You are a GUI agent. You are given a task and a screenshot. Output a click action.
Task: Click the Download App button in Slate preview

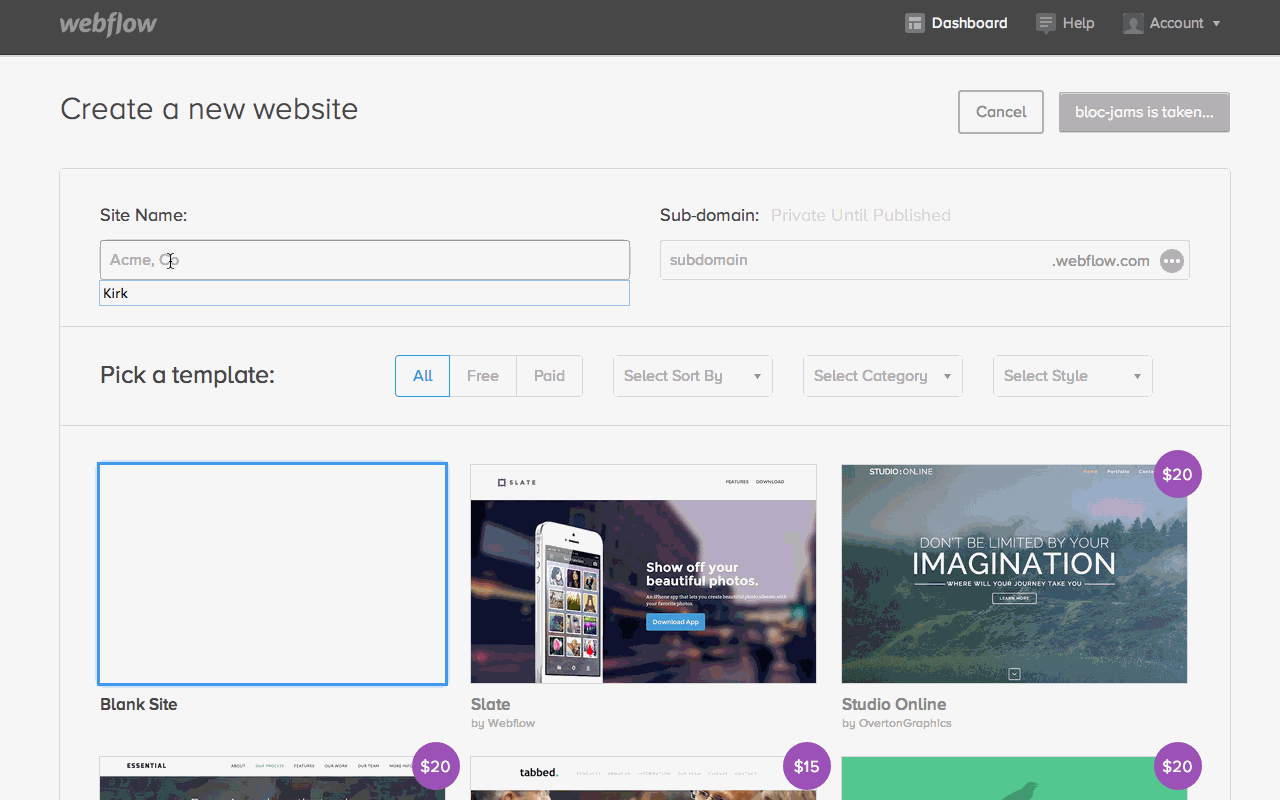click(x=676, y=621)
